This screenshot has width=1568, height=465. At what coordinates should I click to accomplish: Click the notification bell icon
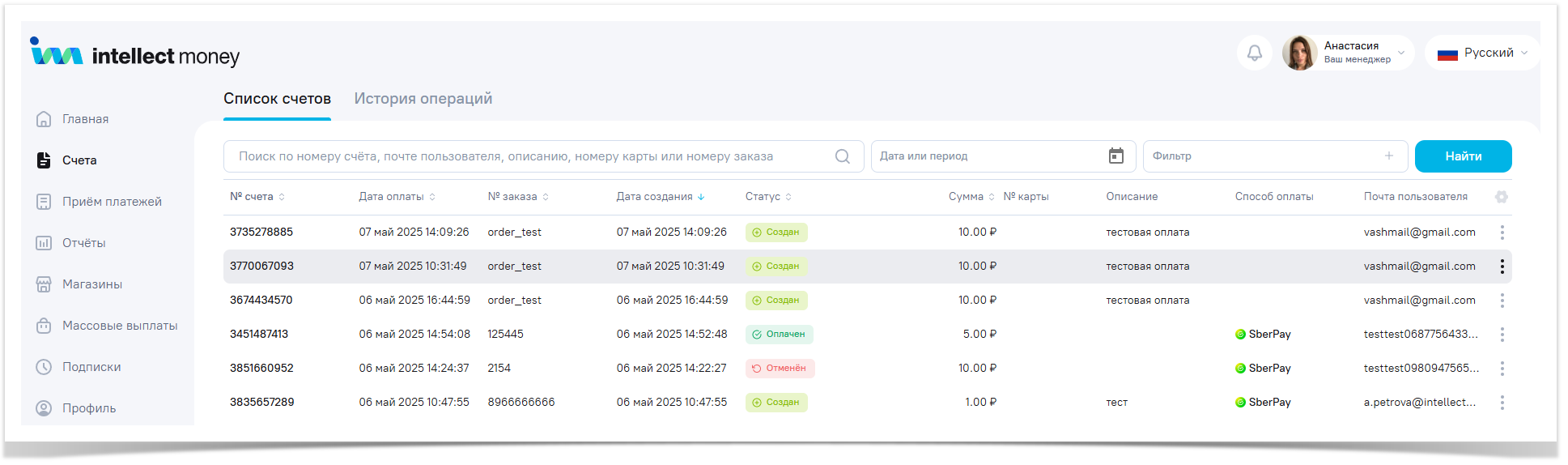click(1254, 53)
